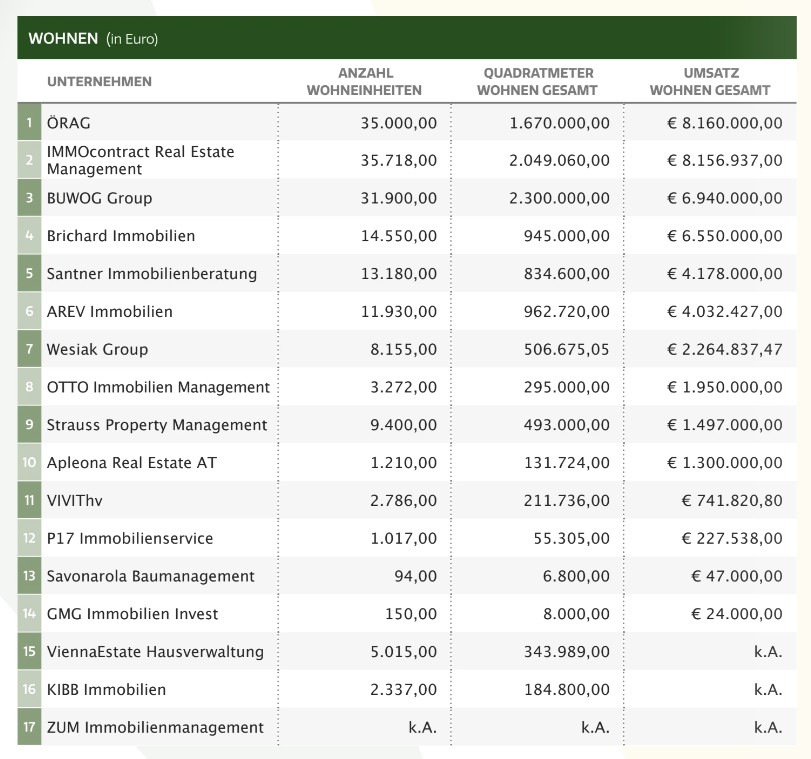Image resolution: width=811 pixels, height=759 pixels.
Task: Click the IMMOcontract Real Estate Management name
Action: coord(140,160)
